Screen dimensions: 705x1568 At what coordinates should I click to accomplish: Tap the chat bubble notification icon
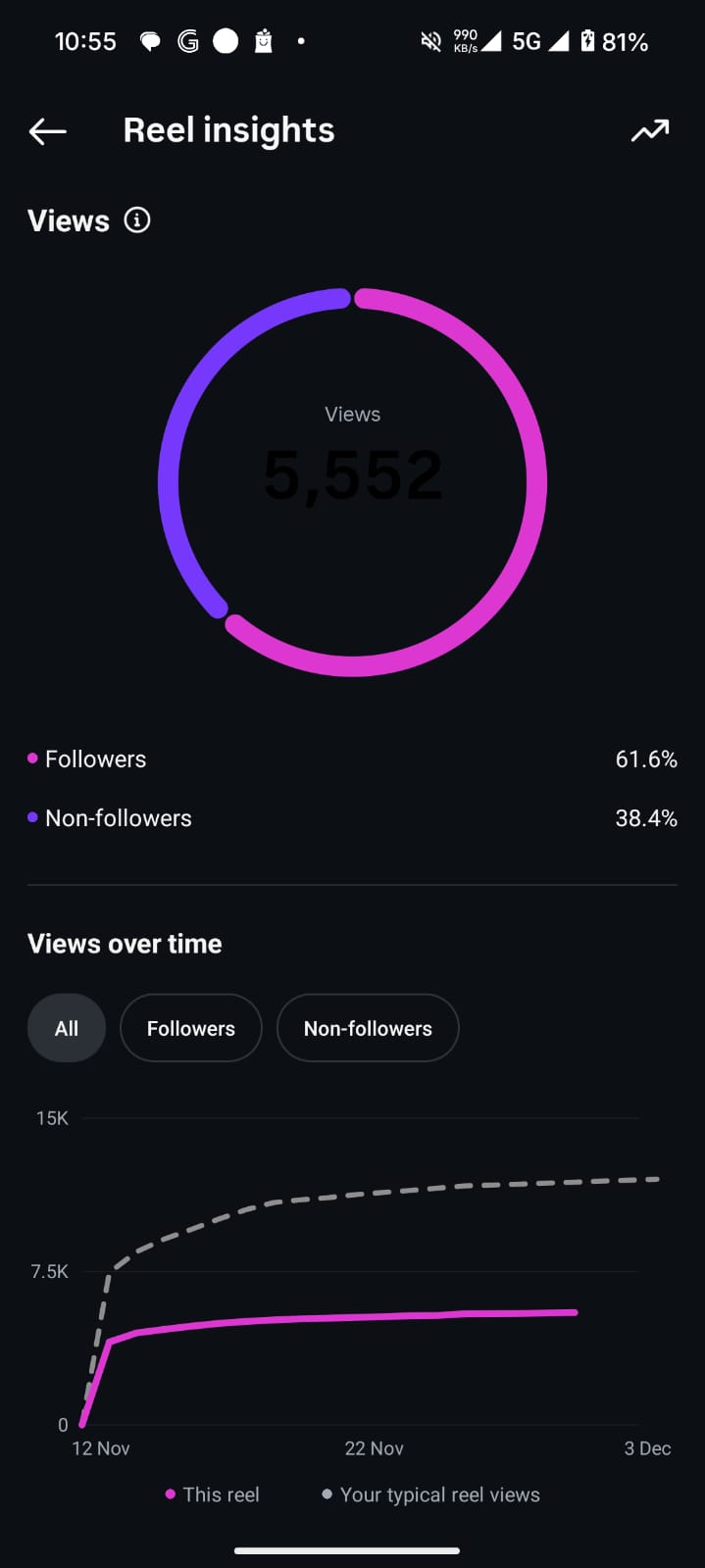150,41
